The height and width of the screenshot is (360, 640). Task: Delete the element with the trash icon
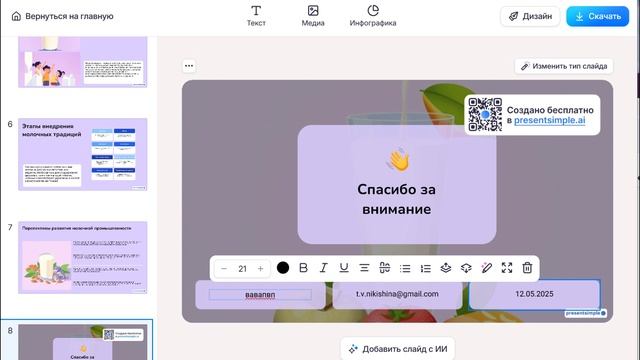(527, 268)
